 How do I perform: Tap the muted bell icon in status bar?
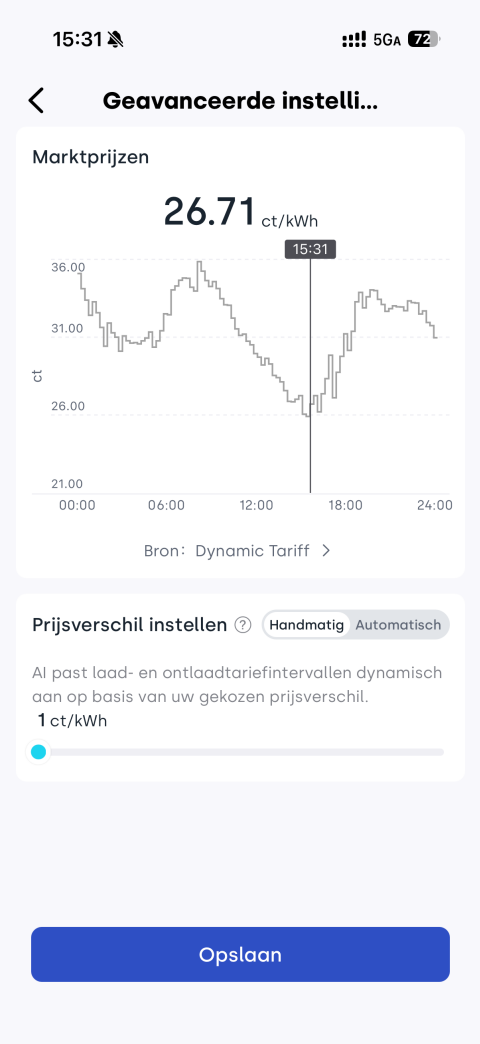pos(115,40)
